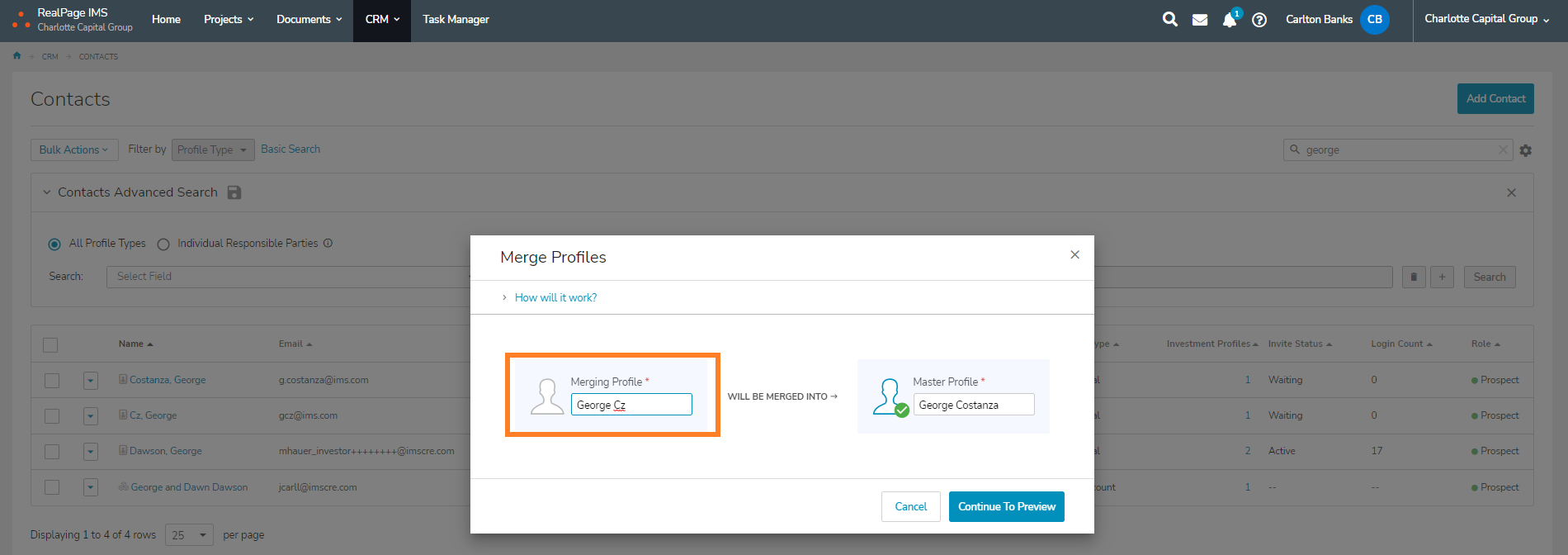Close the Merge Profiles dialog
The height and width of the screenshot is (555, 1568).
(1074, 254)
